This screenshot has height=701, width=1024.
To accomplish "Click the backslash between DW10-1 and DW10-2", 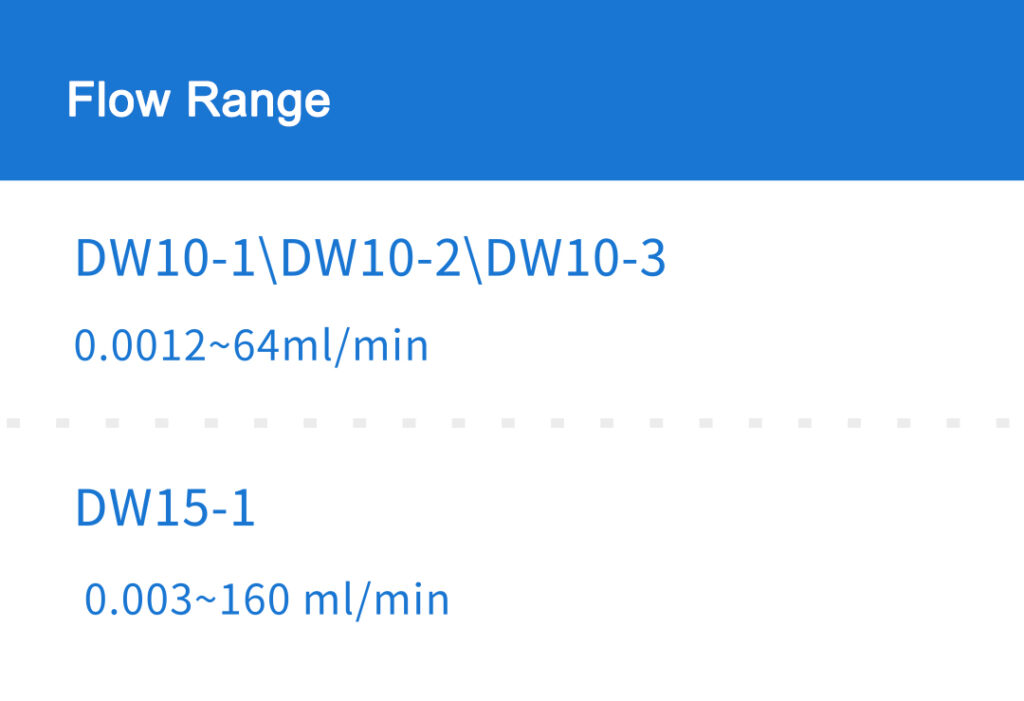I will pos(268,260).
